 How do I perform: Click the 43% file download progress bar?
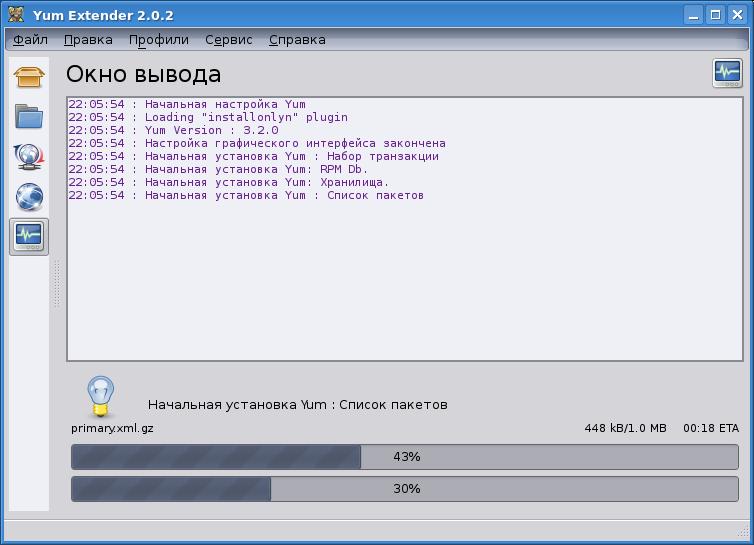(405, 456)
